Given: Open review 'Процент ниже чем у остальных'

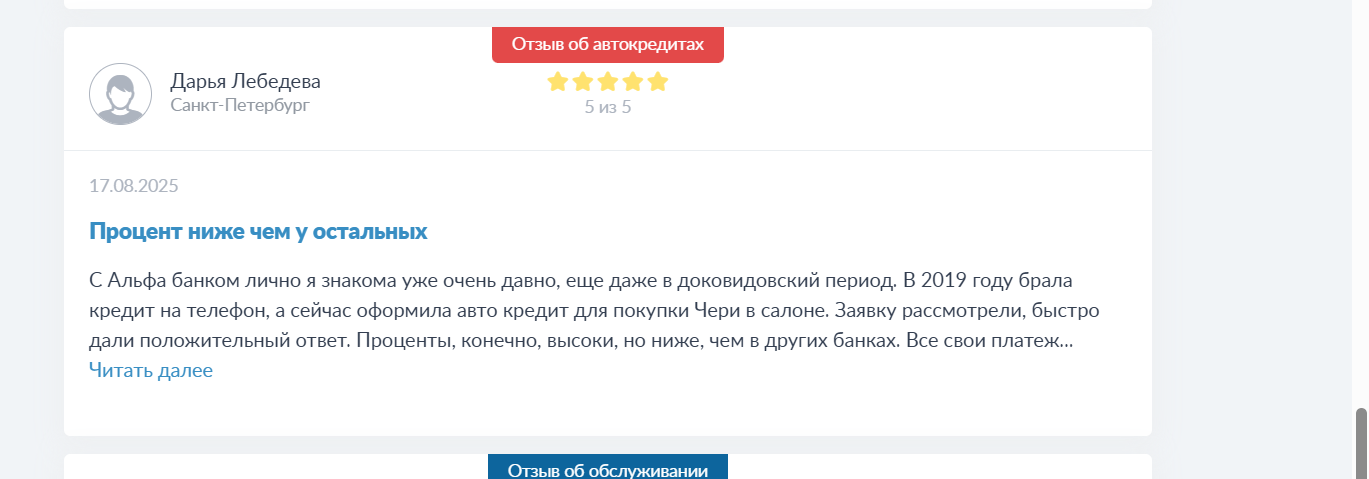Looking at the screenshot, I should tap(258, 231).
